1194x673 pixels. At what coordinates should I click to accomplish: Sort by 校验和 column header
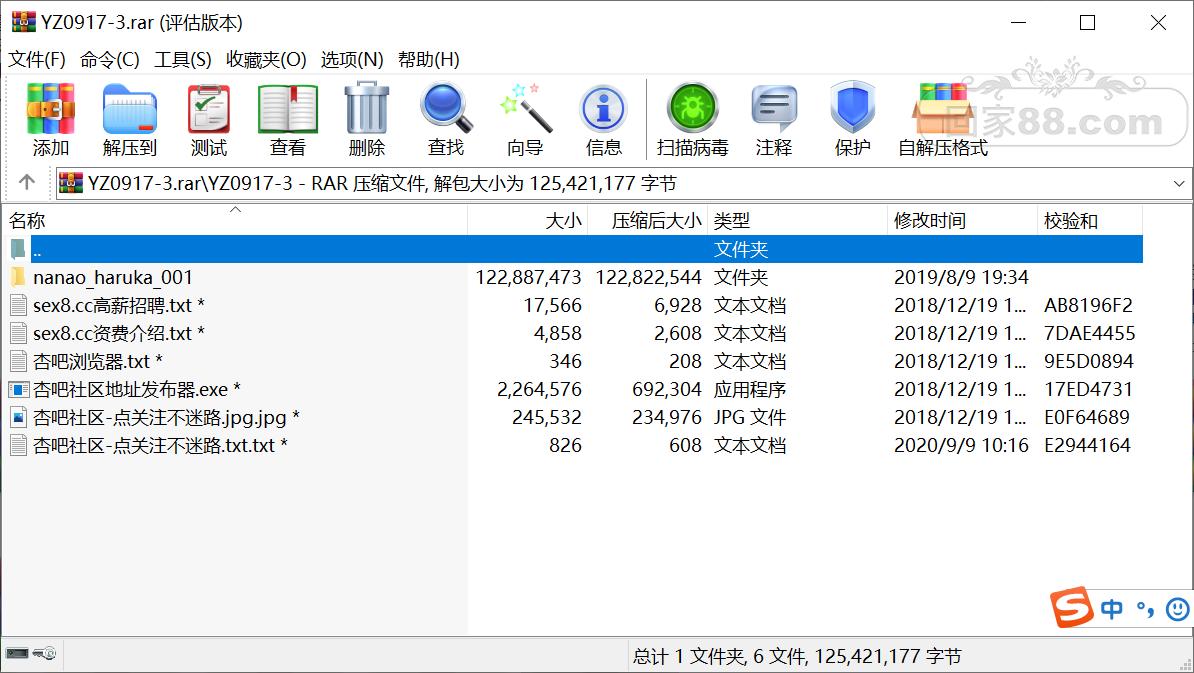(x=1090, y=221)
